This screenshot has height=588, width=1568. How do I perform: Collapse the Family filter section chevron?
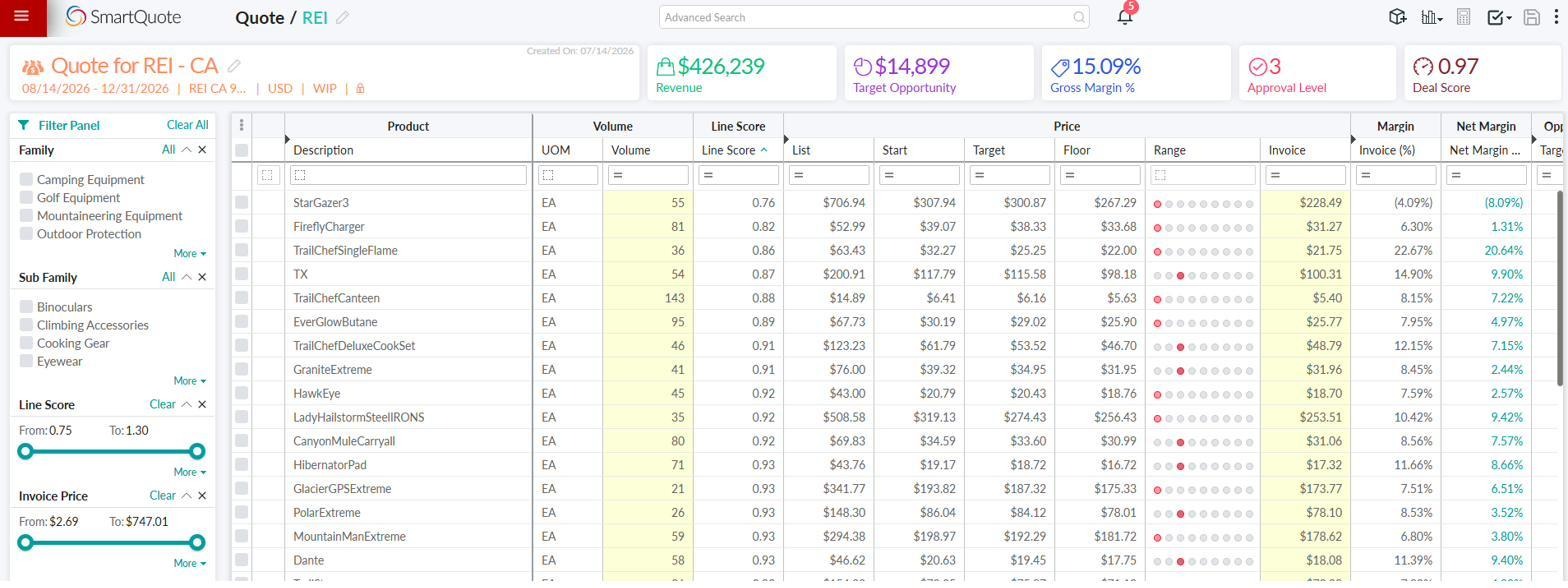[x=186, y=150]
